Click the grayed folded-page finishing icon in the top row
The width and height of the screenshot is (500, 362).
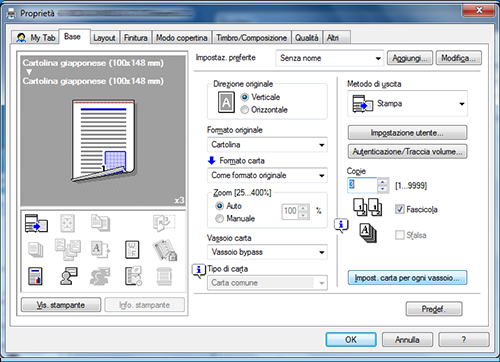[164, 223]
